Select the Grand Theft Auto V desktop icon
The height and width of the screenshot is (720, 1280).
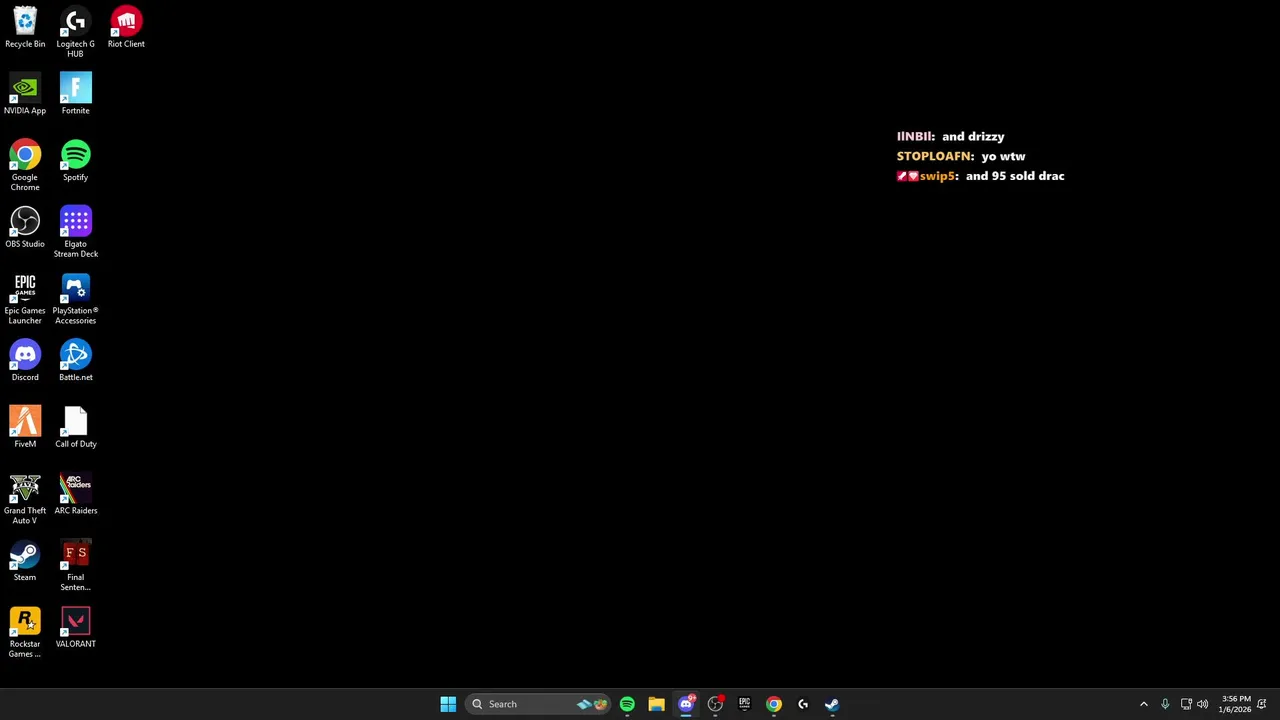(25, 499)
